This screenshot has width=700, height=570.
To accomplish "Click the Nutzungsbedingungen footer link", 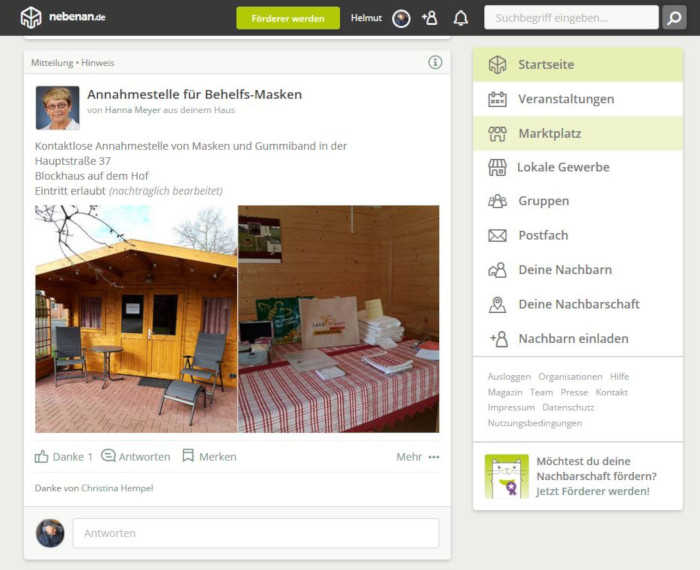I will point(535,423).
